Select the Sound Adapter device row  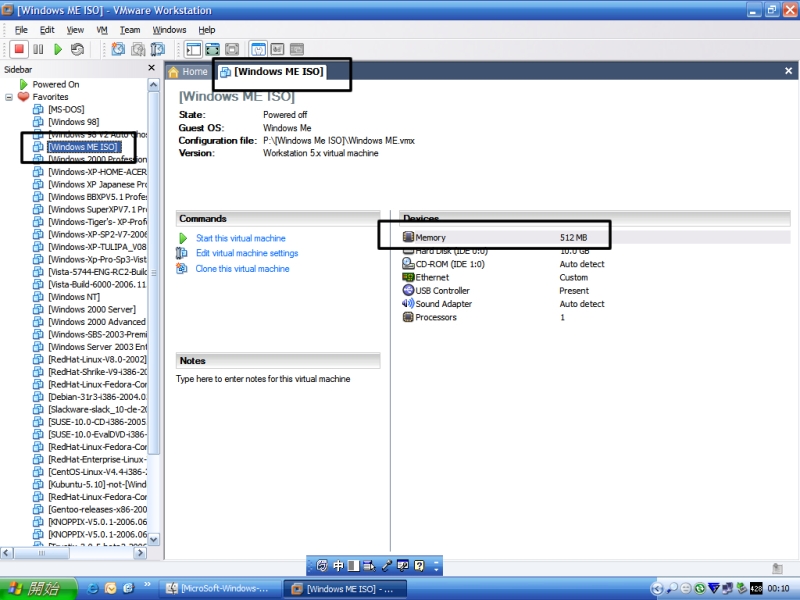(x=595, y=304)
